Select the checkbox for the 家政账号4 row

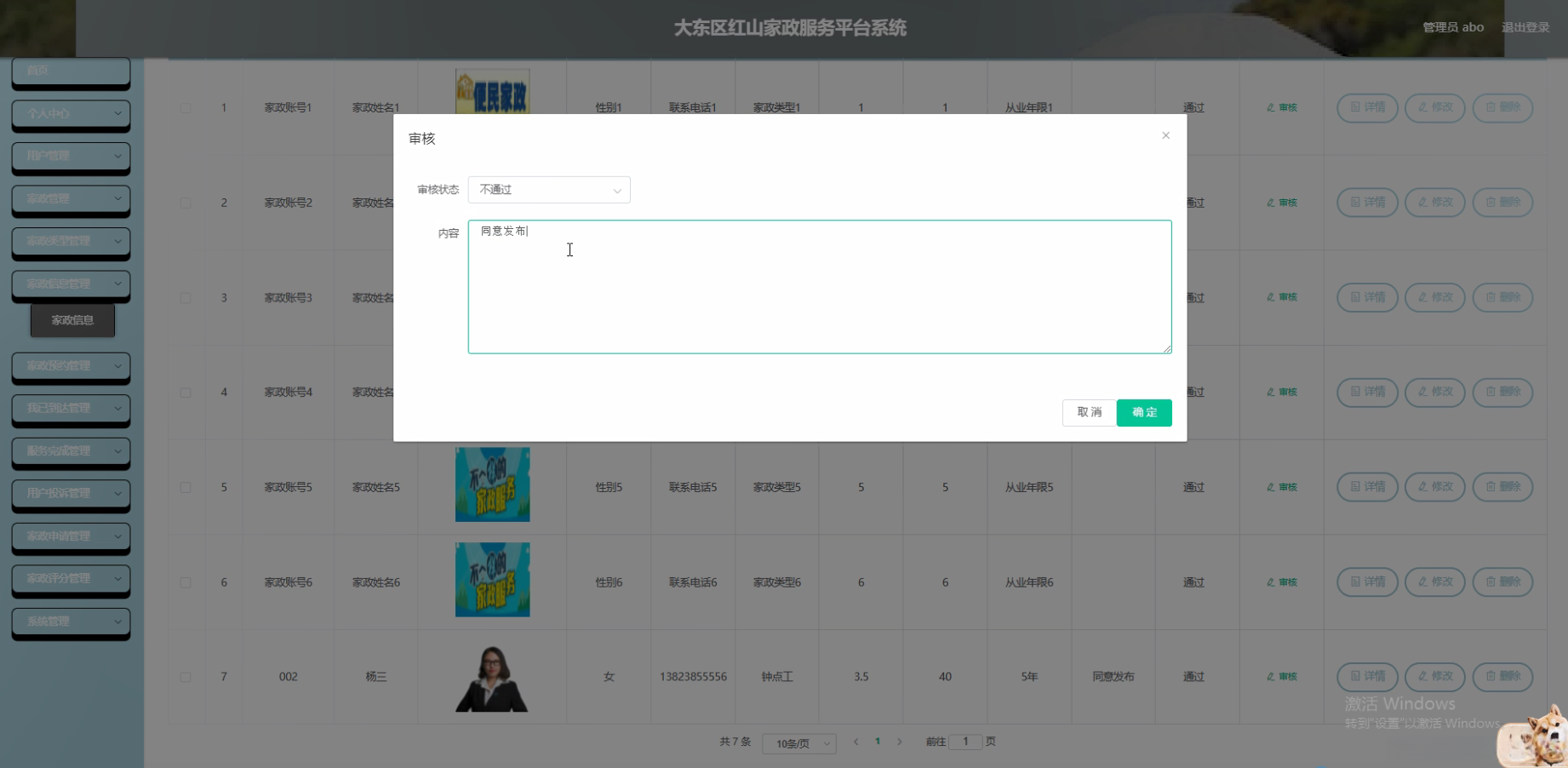186,393
